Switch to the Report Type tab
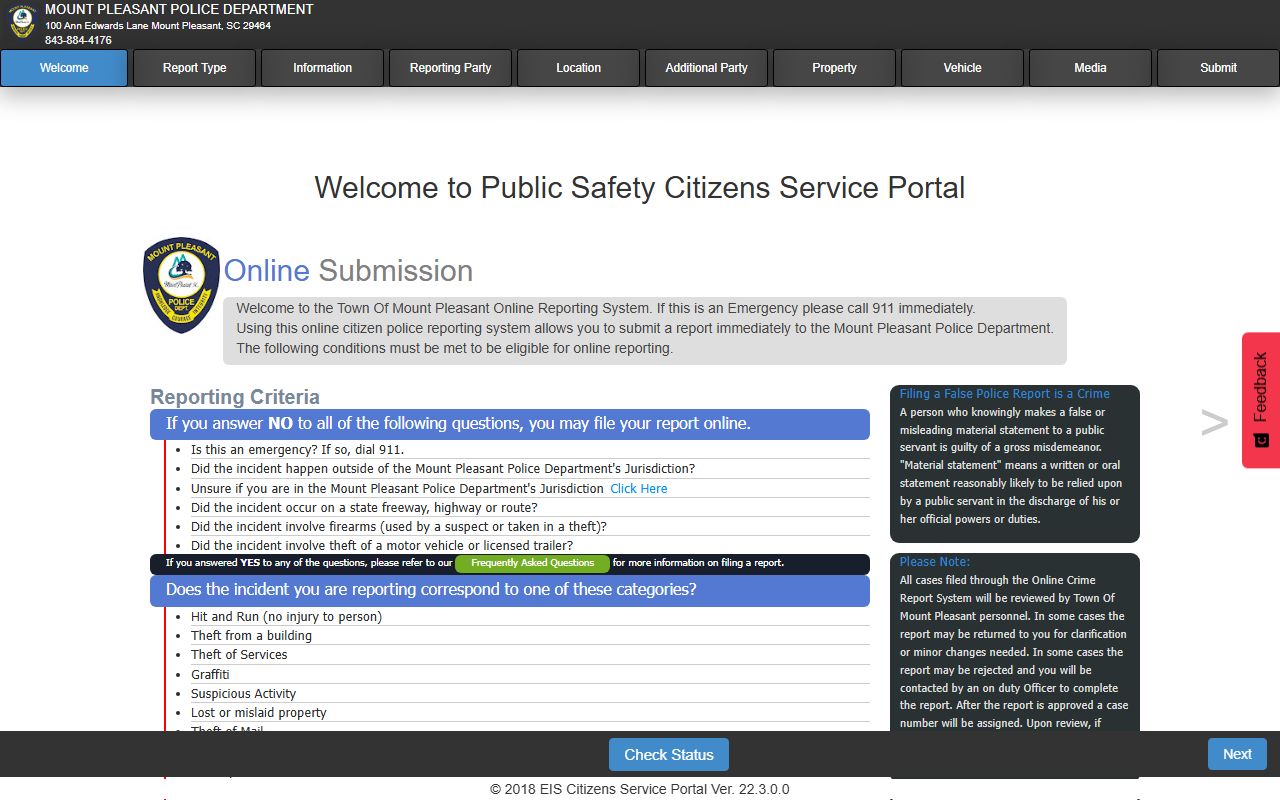The image size is (1280, 800). (194, 68)
